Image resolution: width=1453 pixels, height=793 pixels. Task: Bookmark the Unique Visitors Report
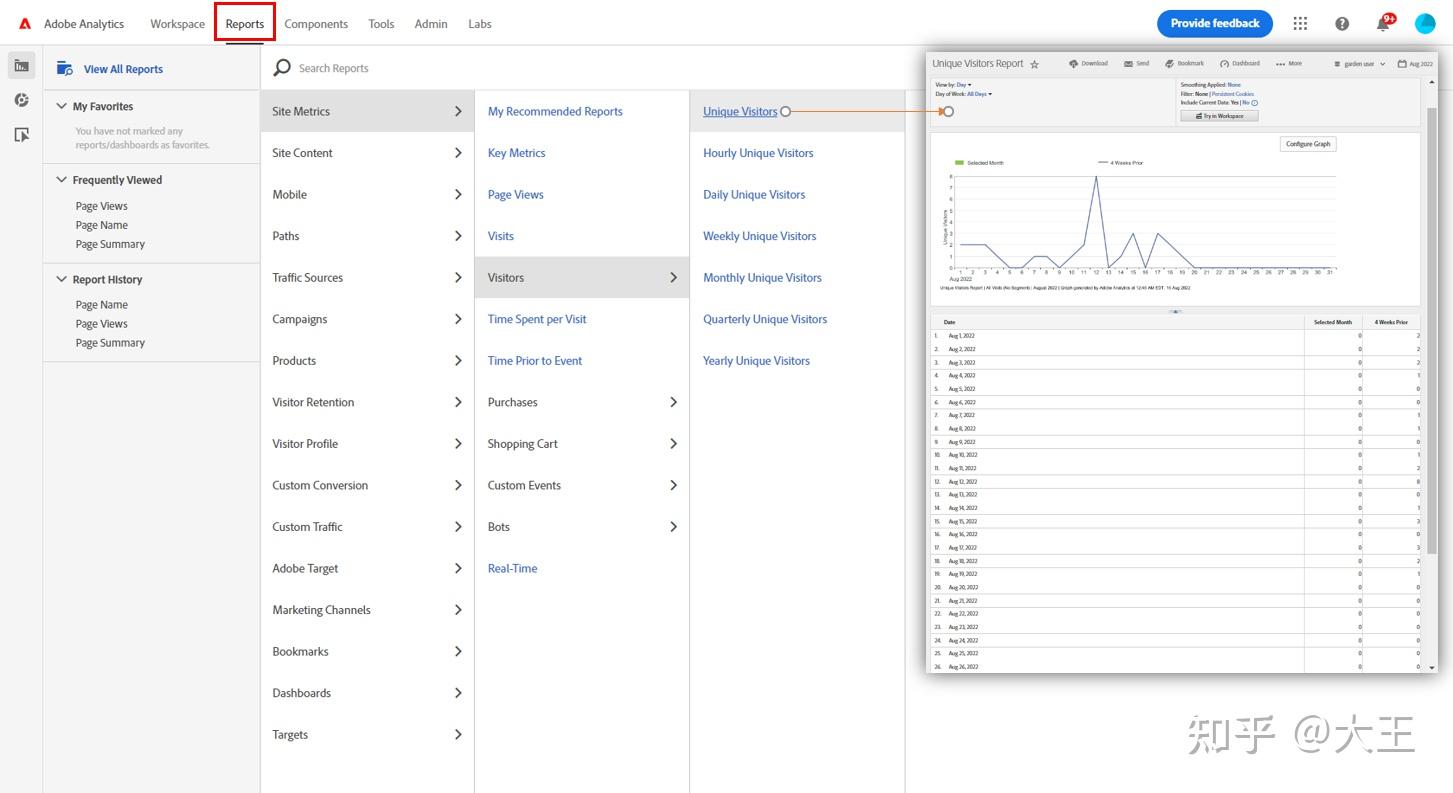pyautogui.click(x=1182, y=62)
